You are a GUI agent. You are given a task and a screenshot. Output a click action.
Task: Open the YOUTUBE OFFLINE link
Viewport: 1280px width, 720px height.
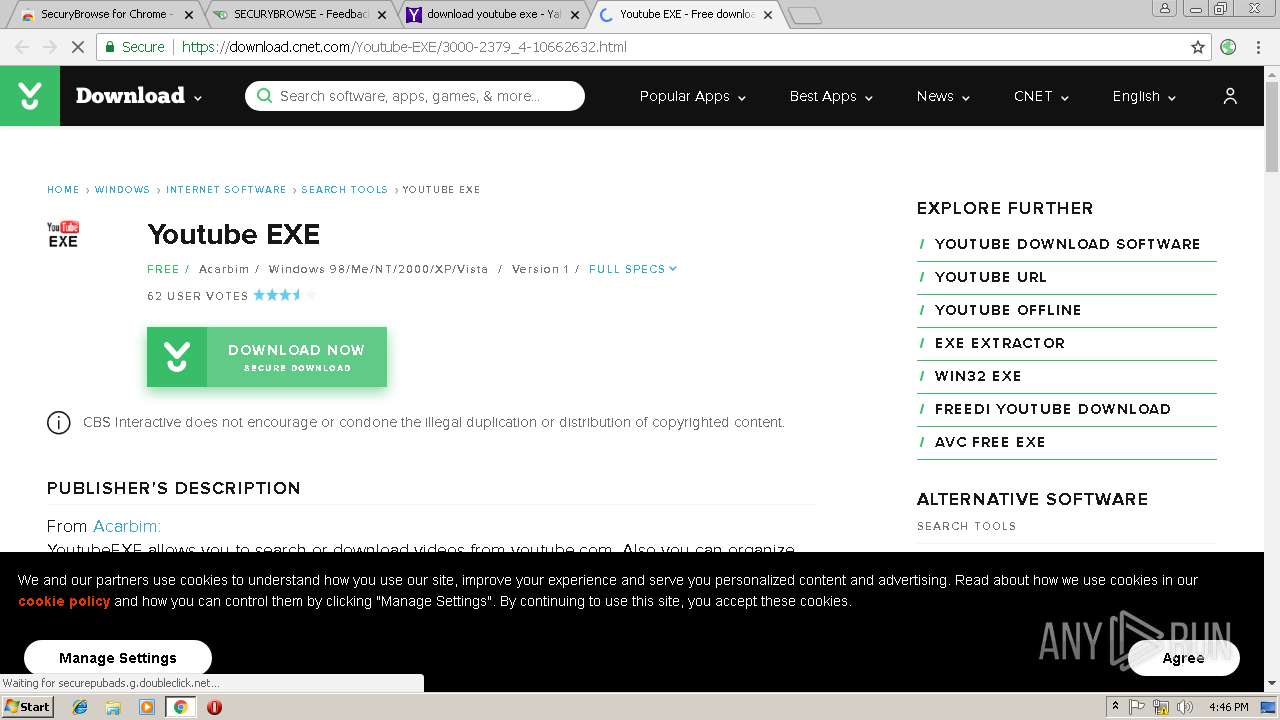(1008, 310)
